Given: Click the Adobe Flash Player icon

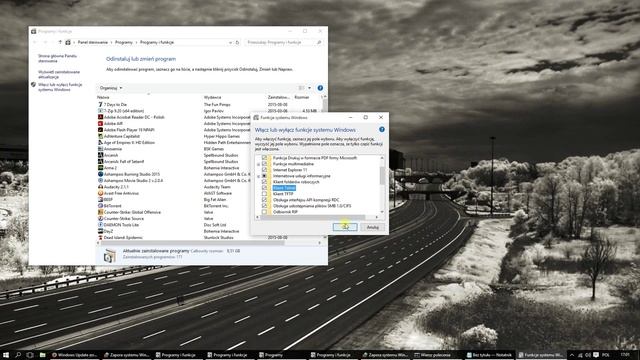Looking at the screenshot, I should pos(100,130).
